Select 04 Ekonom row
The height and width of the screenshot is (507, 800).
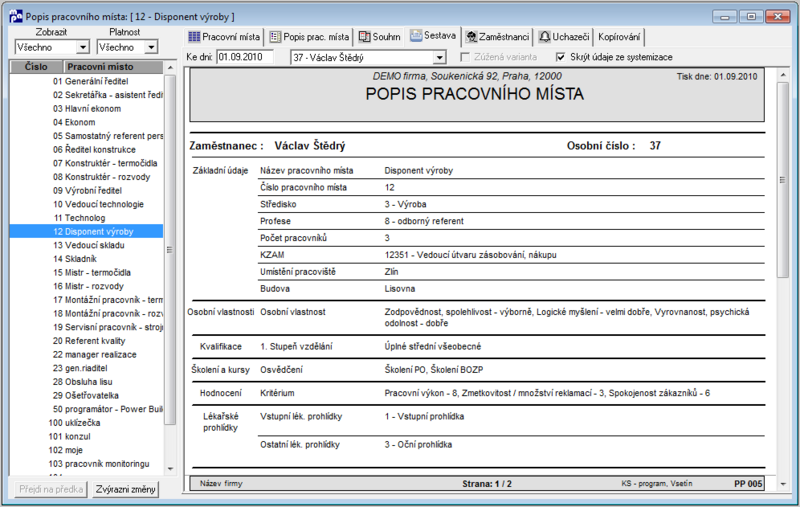(87, 122)
